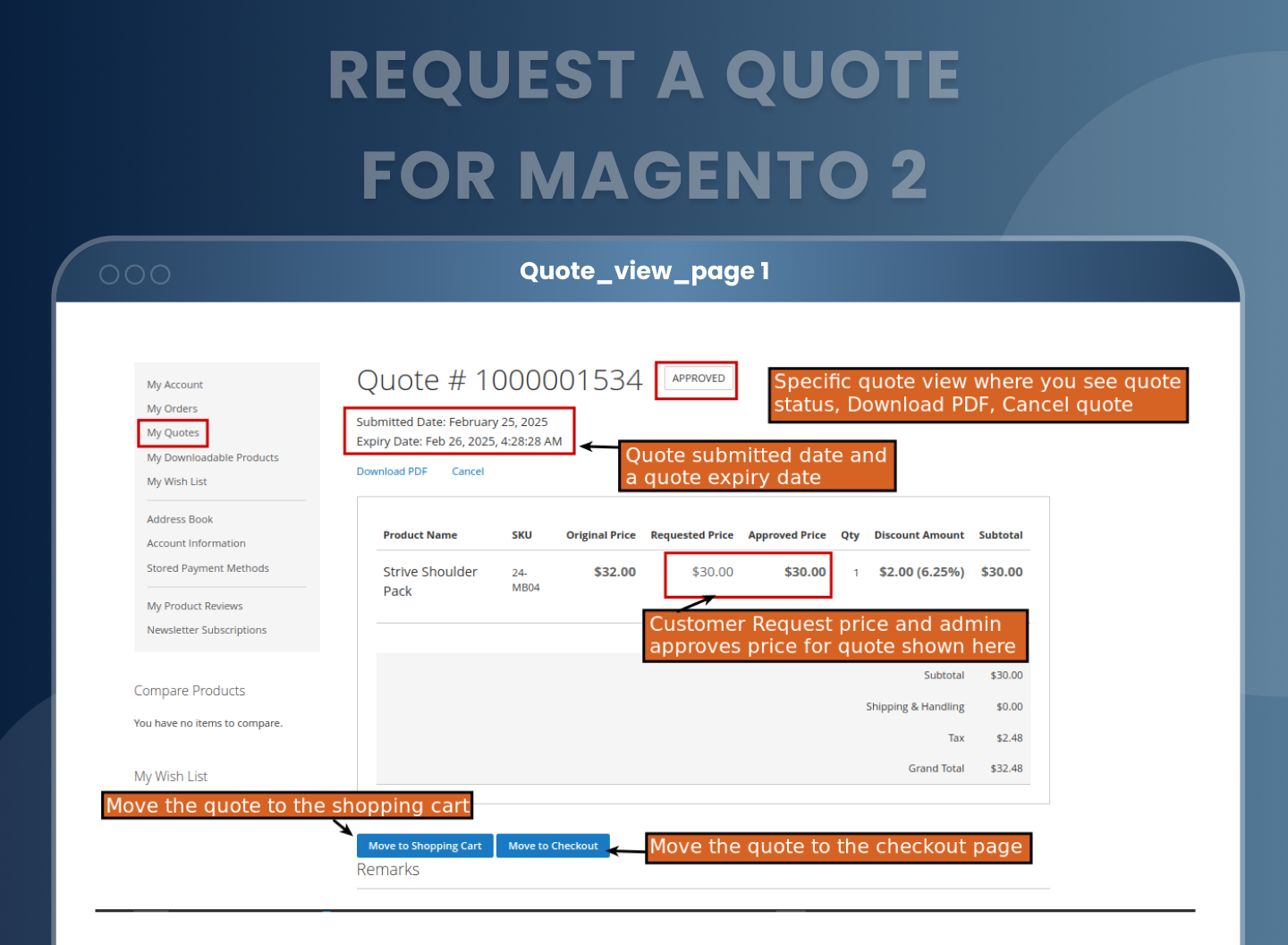Go to Newsletter Subscriptions

coord(207,630)
